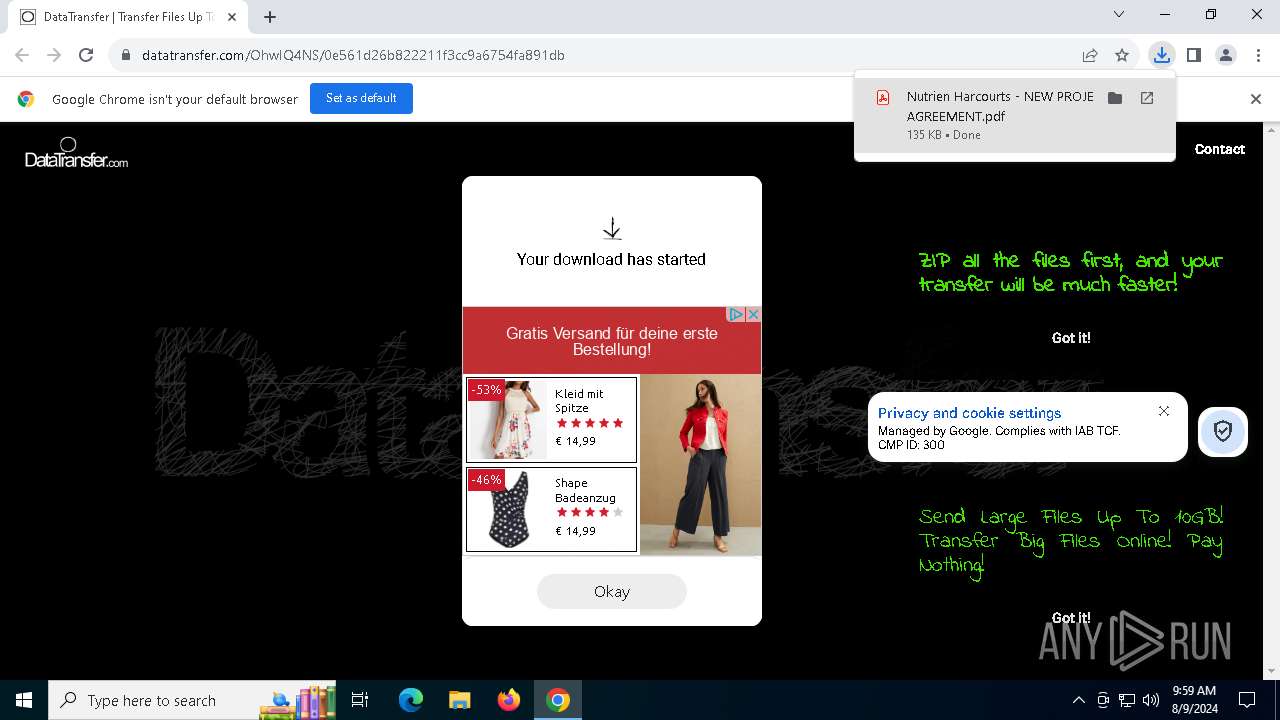
Task: Click Got it under Send Large Files tip
Action: click(1071, 617)
